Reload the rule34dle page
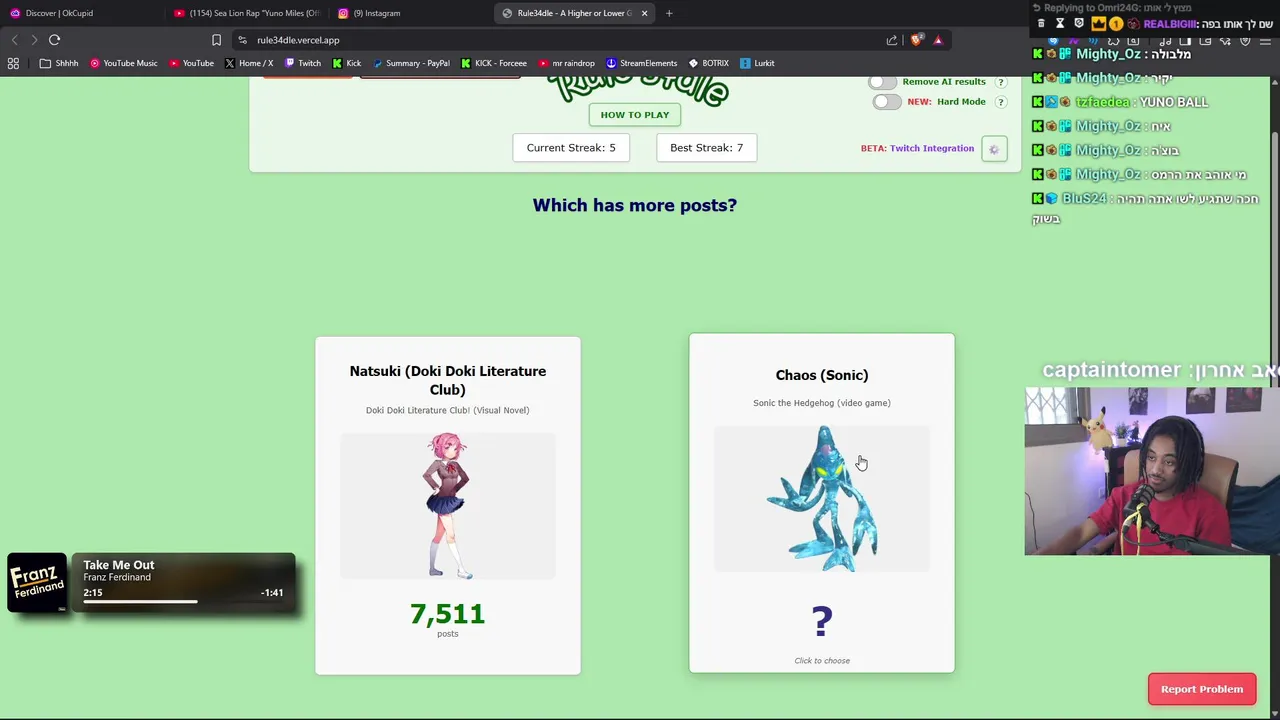 (x=54, y=40)
